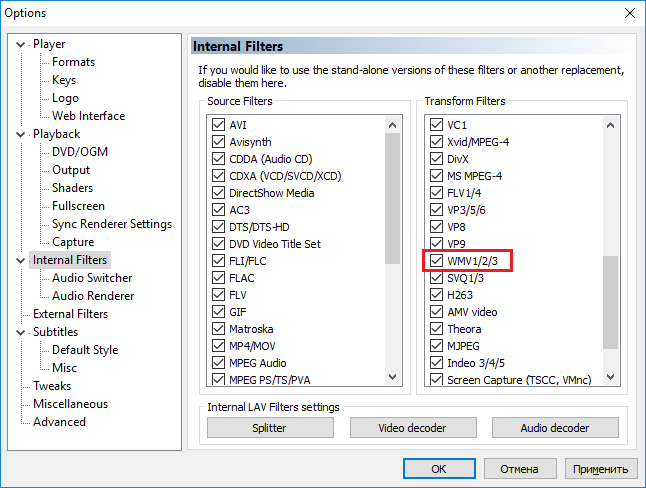Collapse the Subtitles tree node
The width and height of the screenshot is (646, 488).
23,332
